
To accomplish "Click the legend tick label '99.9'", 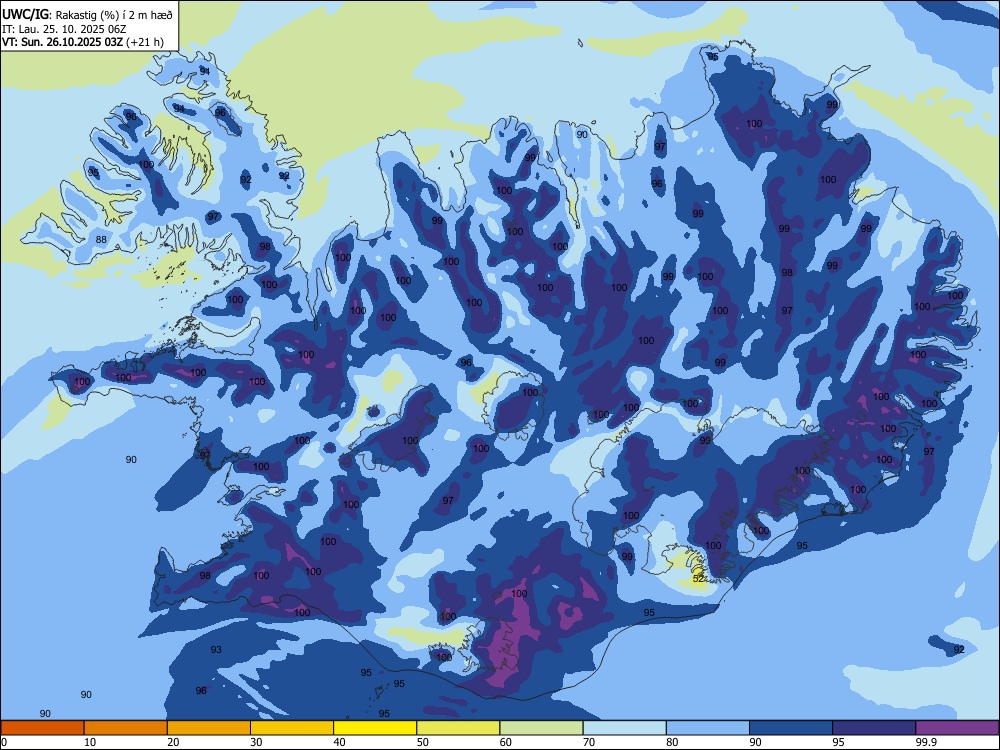I will (926, 742).
